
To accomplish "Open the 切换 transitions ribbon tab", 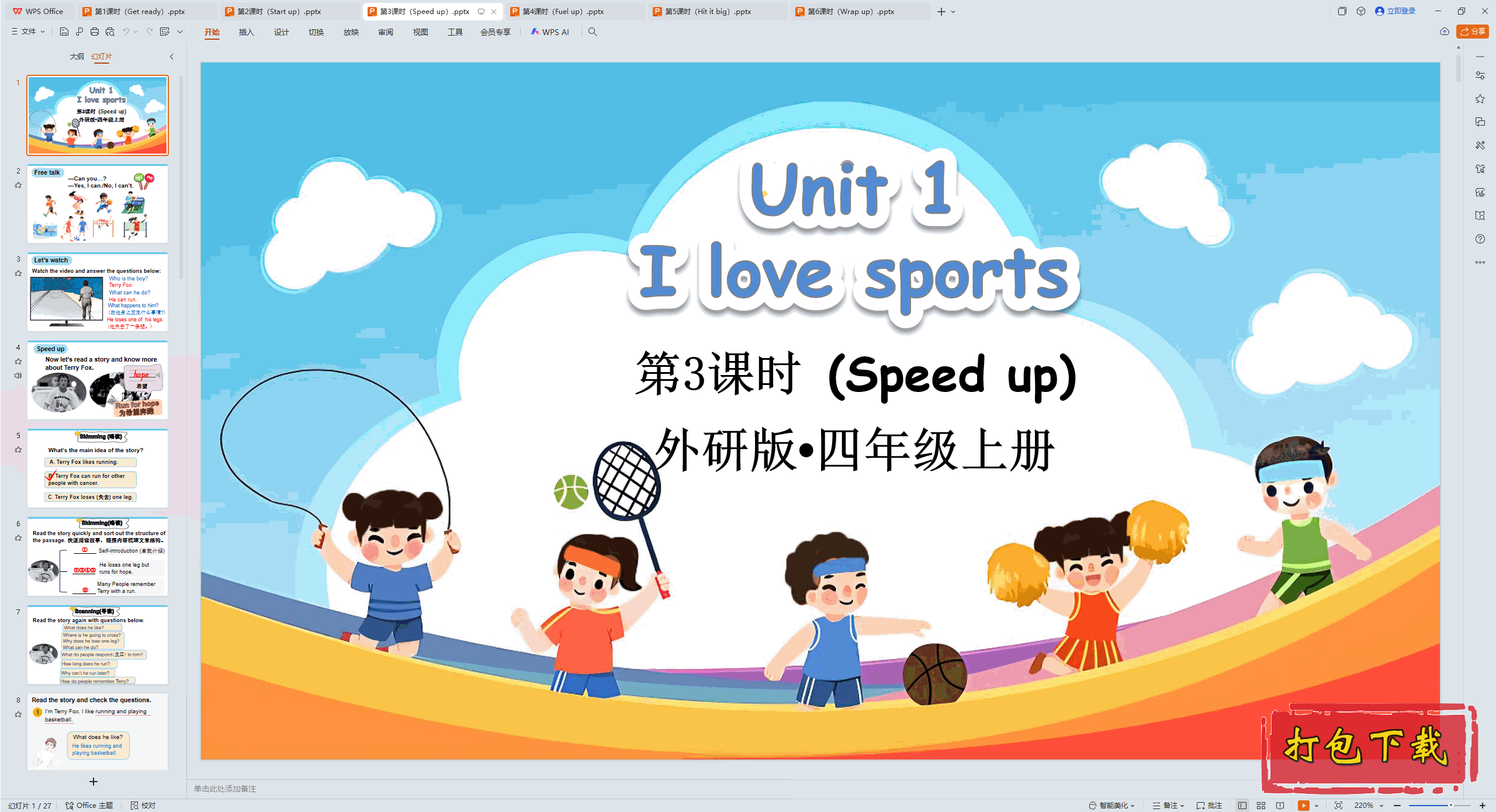I will [316, 32].
